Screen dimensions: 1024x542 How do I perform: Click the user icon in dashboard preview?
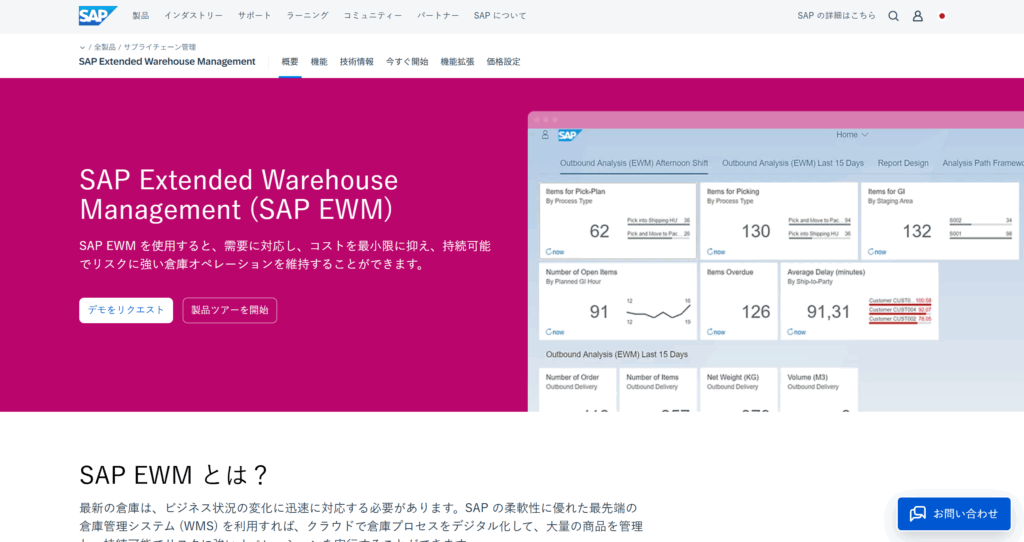tap(545, 135)
